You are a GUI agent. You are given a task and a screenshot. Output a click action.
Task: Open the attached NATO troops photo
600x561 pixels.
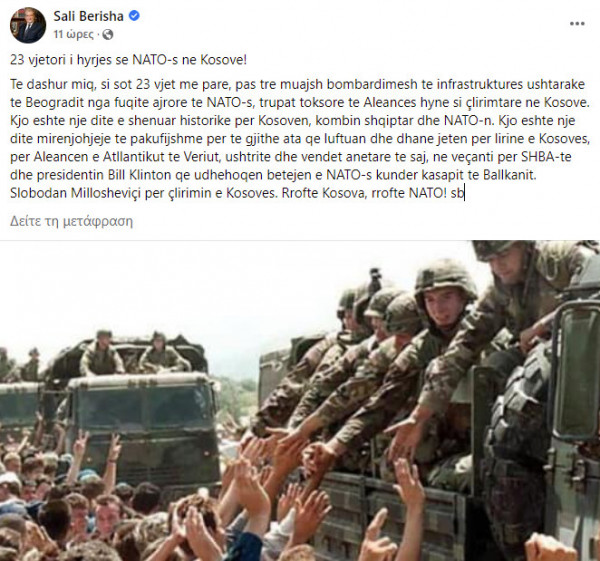300,400
